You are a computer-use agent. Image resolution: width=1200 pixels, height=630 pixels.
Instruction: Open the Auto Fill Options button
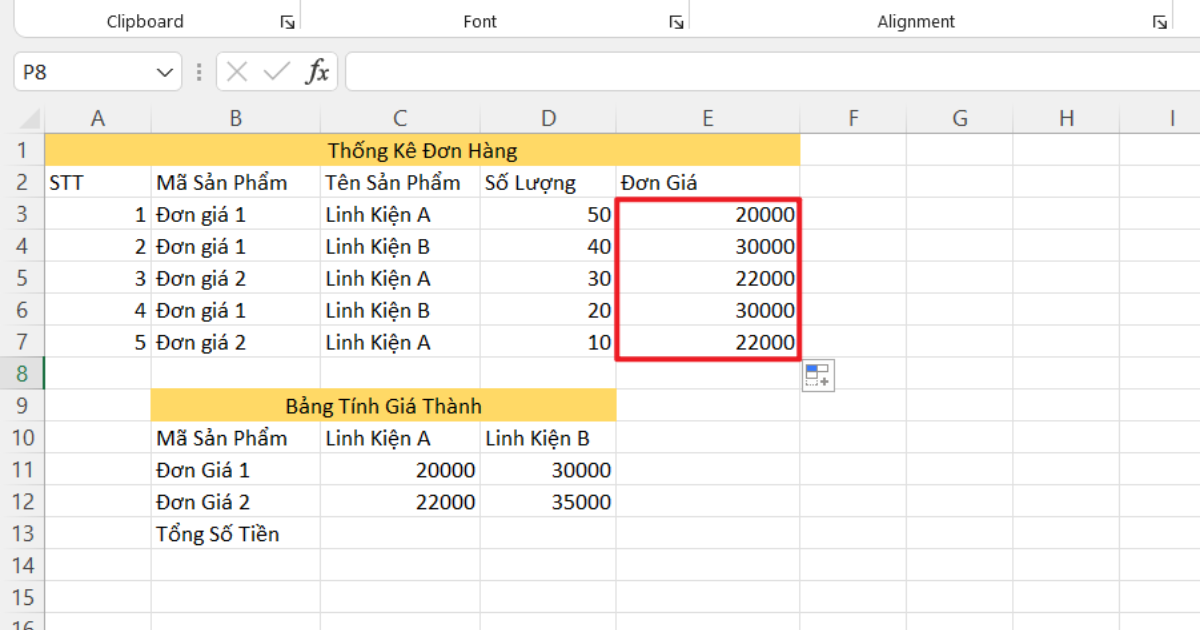click(818, 376)
